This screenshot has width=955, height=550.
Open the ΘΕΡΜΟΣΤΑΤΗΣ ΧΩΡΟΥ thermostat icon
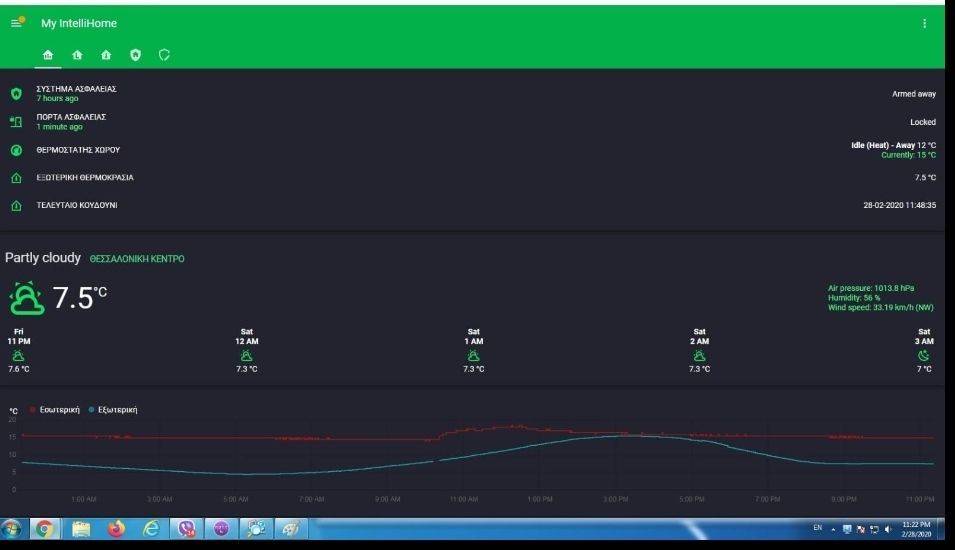click(x=16, y=150)
